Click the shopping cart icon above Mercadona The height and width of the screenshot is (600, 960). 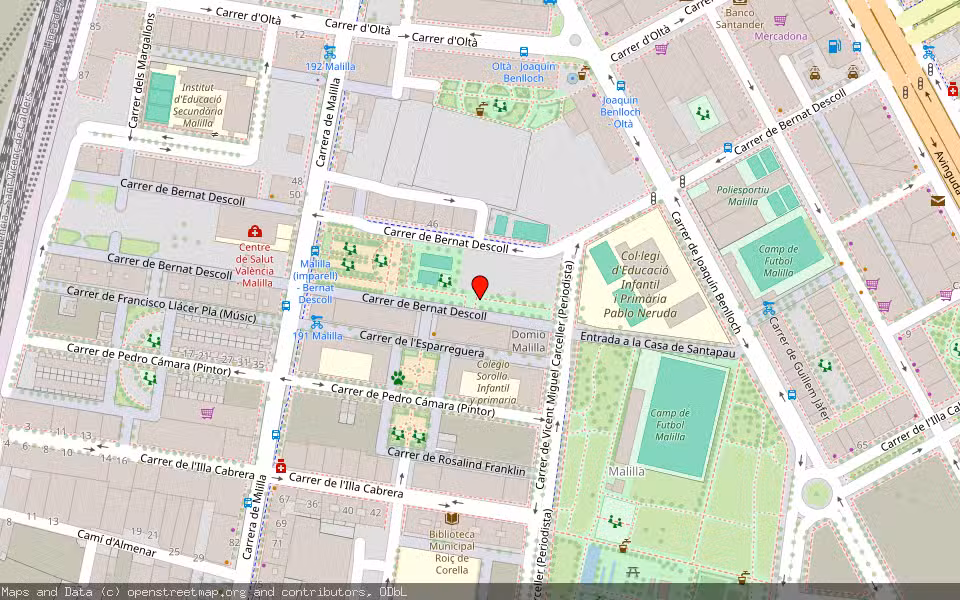780,20
